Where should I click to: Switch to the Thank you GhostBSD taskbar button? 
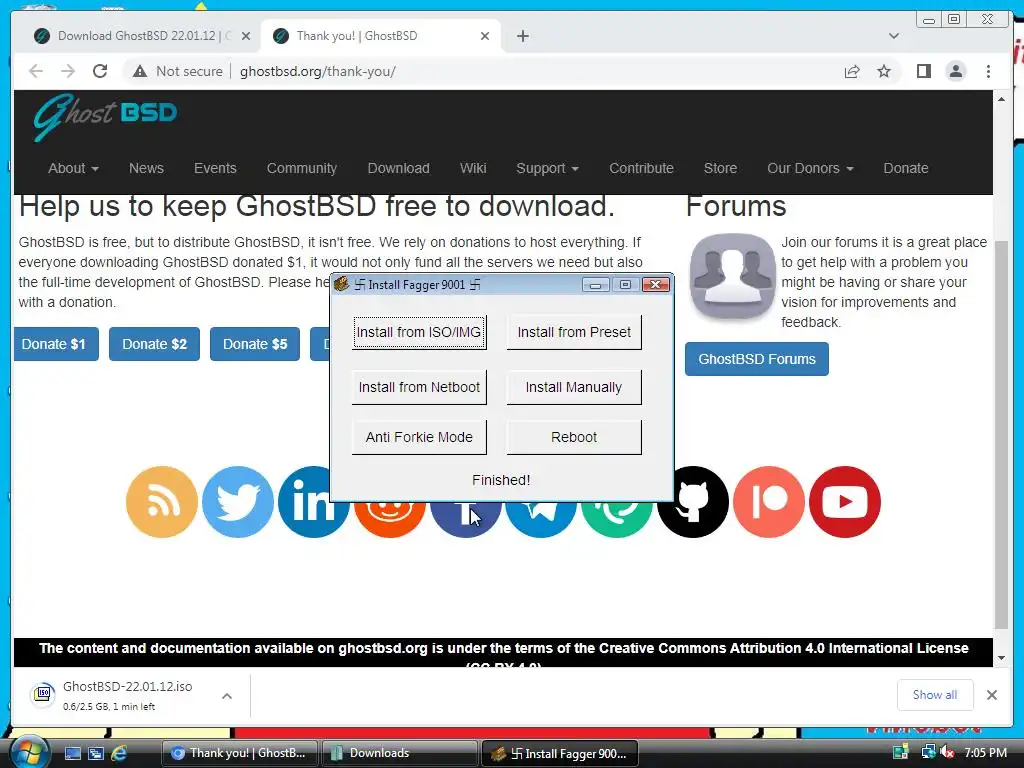[x=239, y=753]
